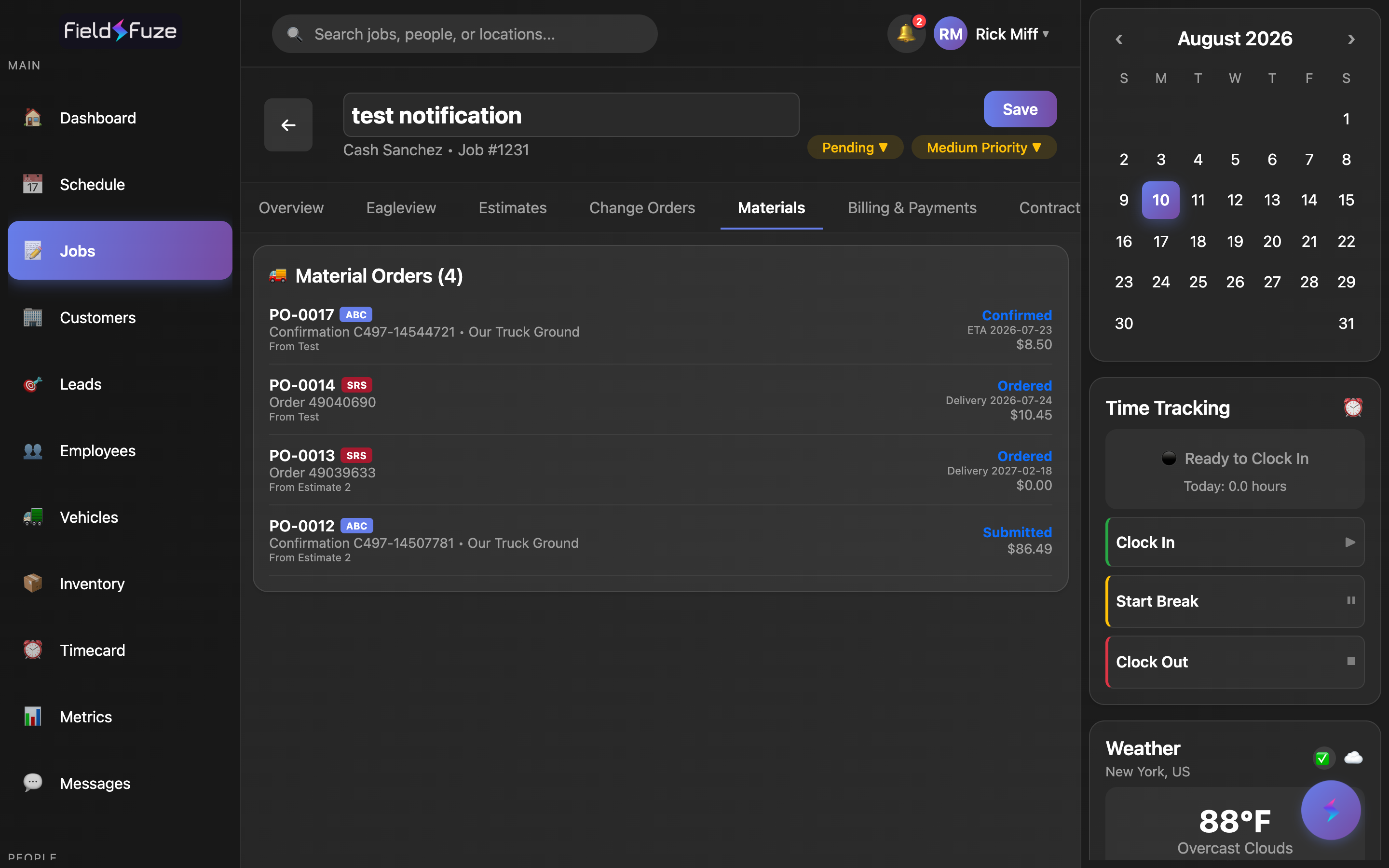1389x868 pixels.
Task: Switch to the Eagleview tab
Action: click(401, 208)
